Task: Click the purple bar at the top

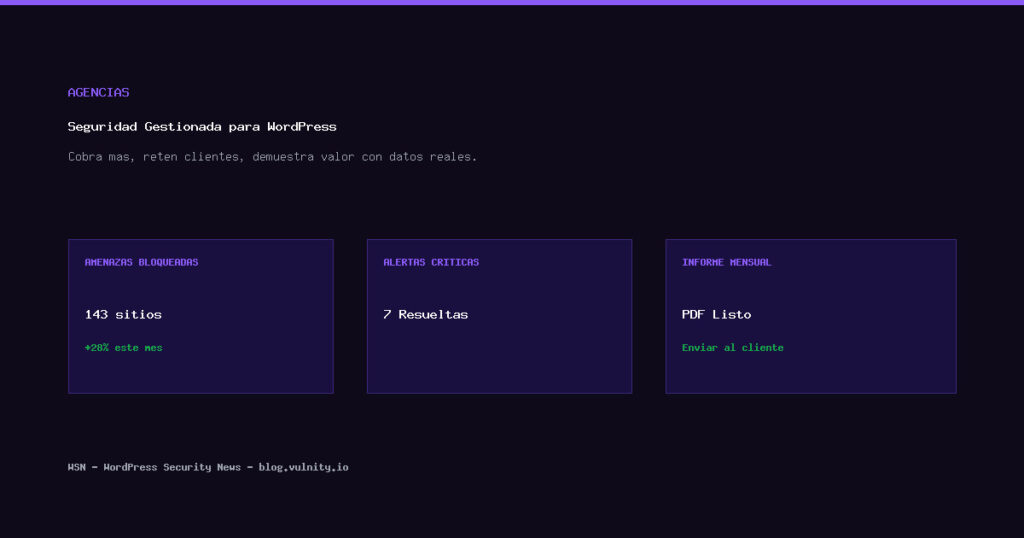Action: tap(512, 2)
